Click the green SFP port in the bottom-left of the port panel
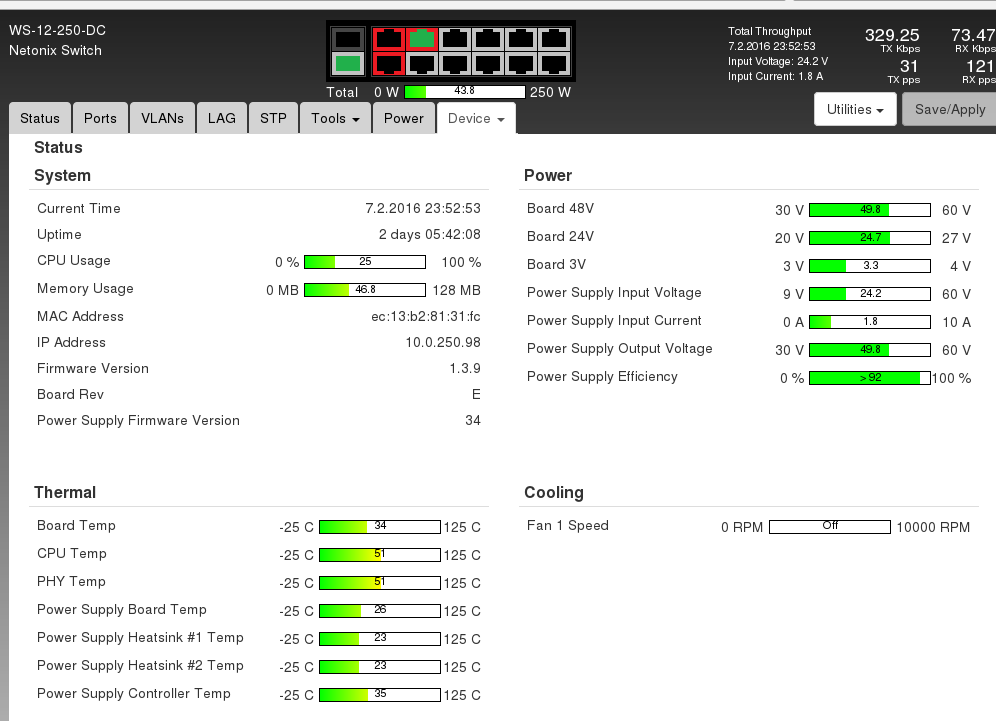996x721 pixels. (x=347, y=64)
